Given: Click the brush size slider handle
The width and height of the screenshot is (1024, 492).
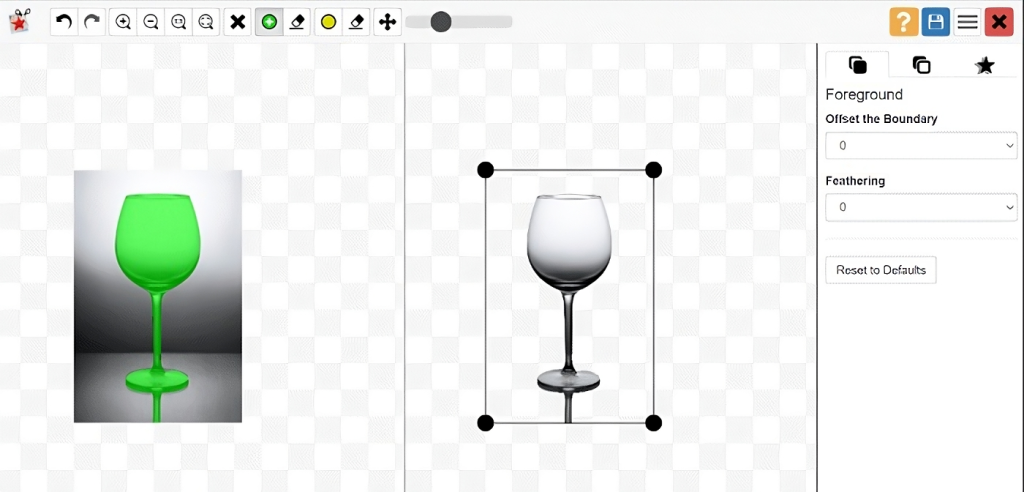Looking at the screenshot, I should (441, 22).
